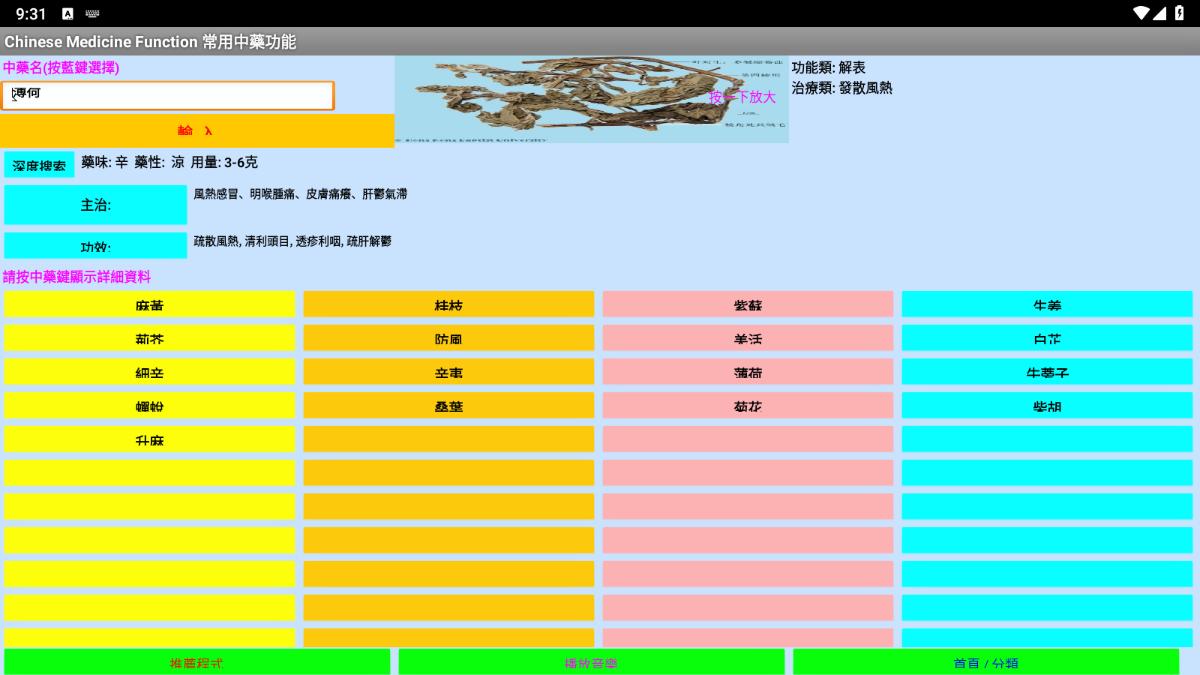Screen dimensions: 1200x675
Task: Click the 中藥名(按藍鍵選擇) label
Action: 61,68
